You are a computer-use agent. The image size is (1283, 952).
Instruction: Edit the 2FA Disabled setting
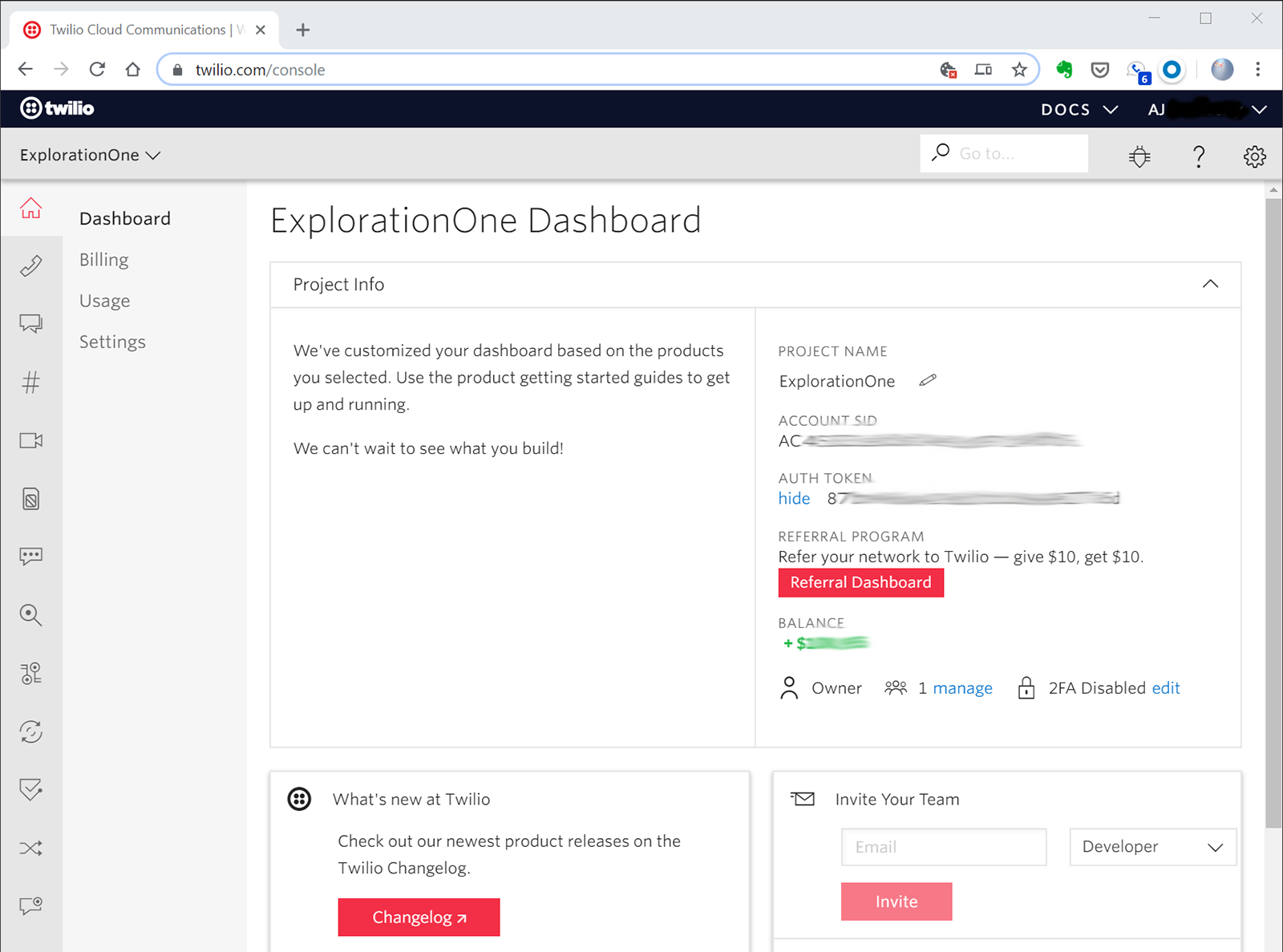pyautogui.click(x=1166, y=688)
